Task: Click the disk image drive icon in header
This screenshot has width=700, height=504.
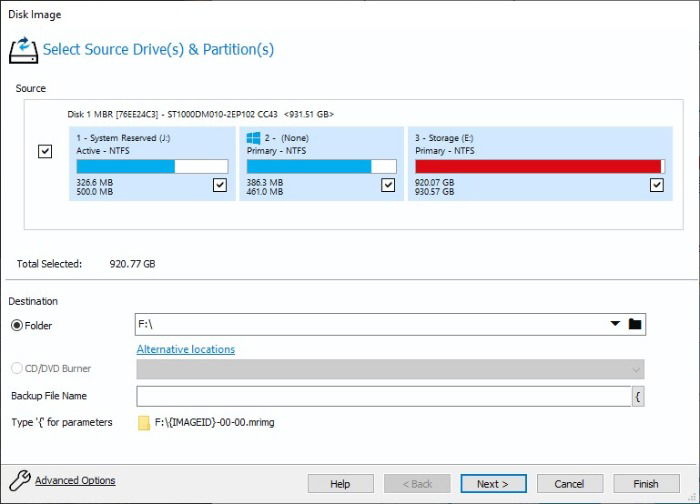Action: [23, 50]
